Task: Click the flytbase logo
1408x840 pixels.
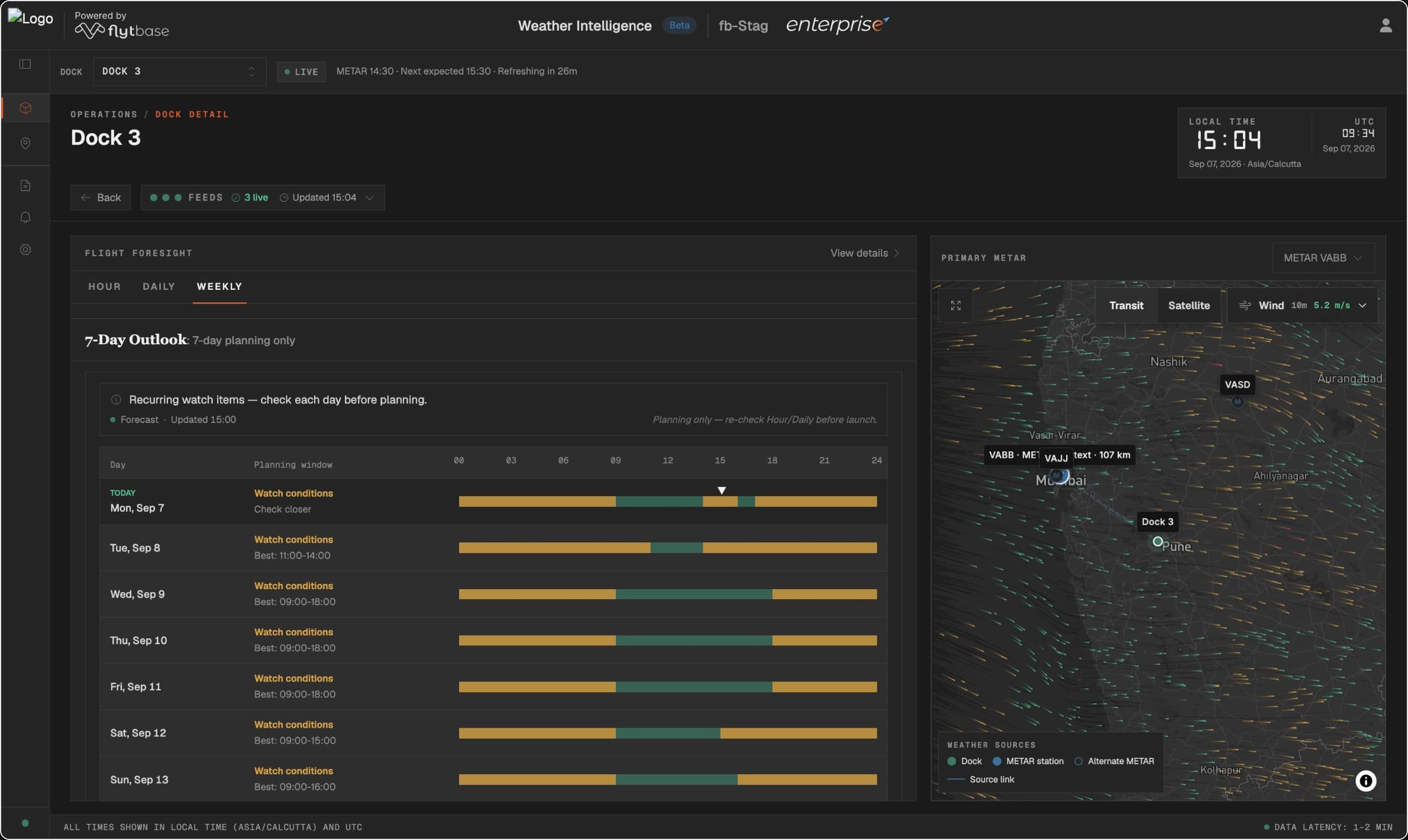Action: [x=122, y=30]
